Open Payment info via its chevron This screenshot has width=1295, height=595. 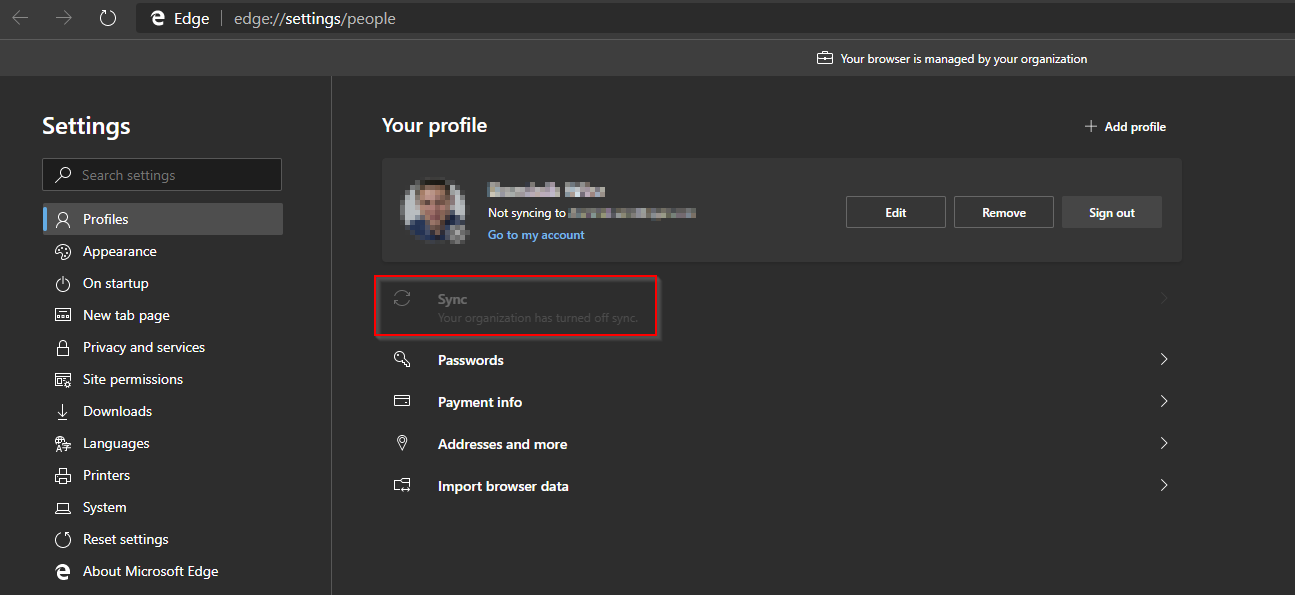[x=1163, y=401]
